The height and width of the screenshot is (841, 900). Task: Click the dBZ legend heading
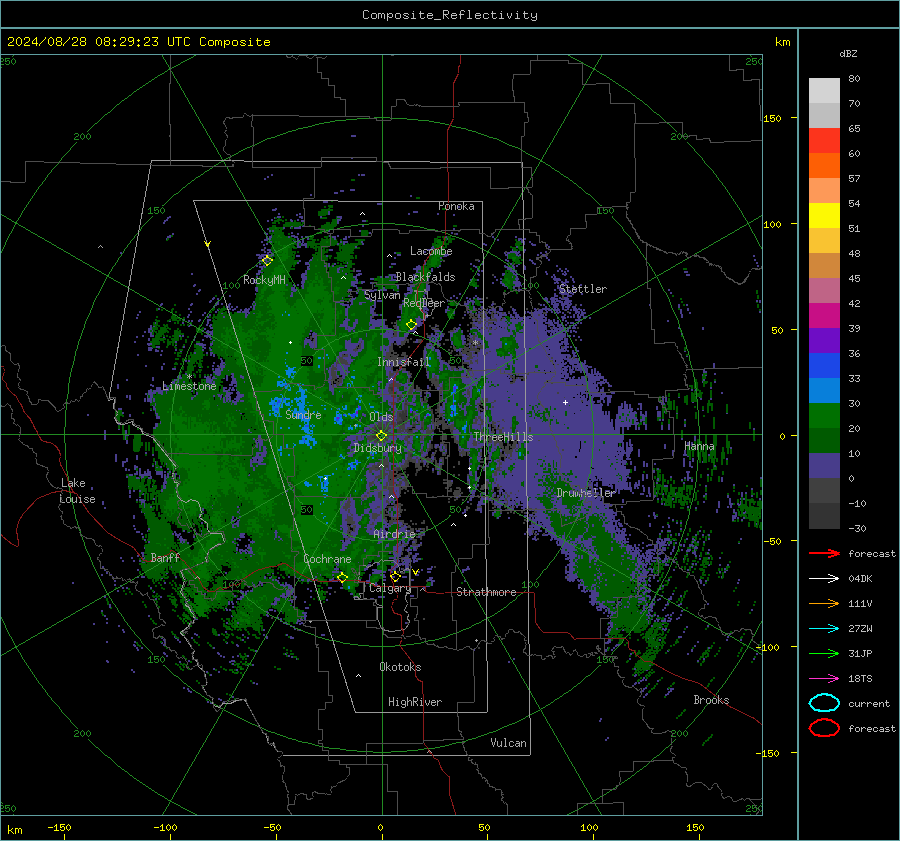click(848, 53)
